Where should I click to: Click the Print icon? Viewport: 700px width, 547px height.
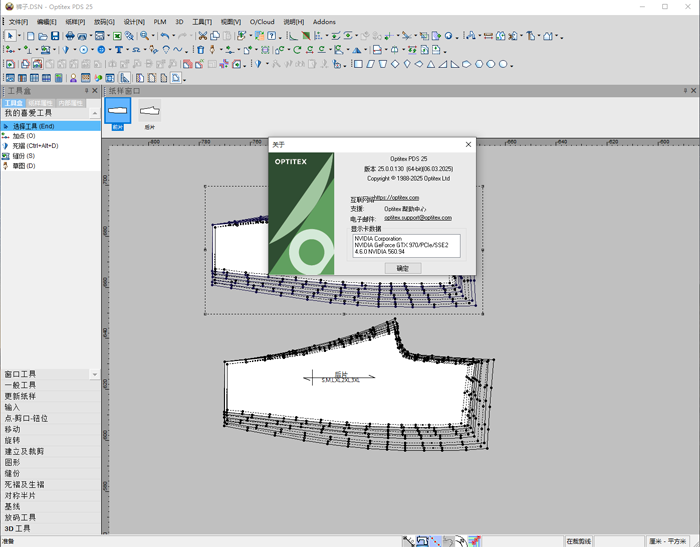pyautogui.click(x=70, y=36)
